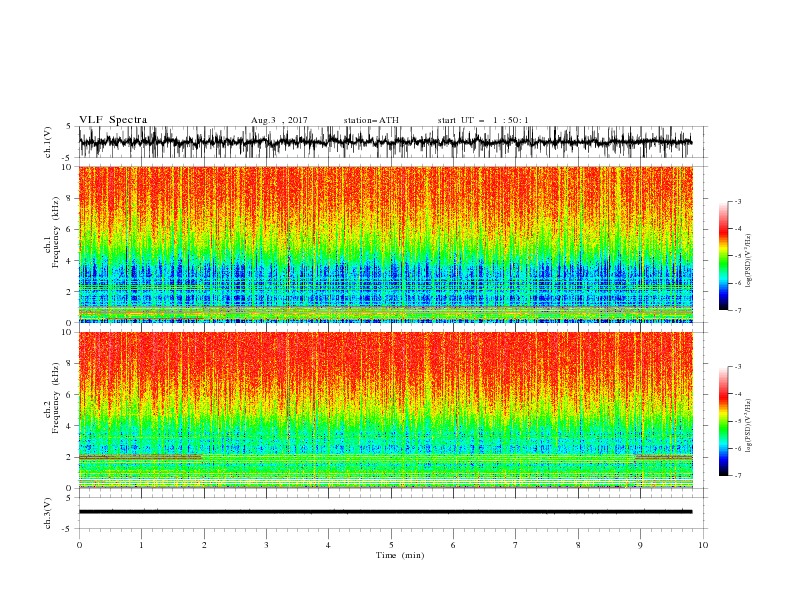Click time axis tick label "5"
This screenshot has height=612, width=792.
point(391,545)
